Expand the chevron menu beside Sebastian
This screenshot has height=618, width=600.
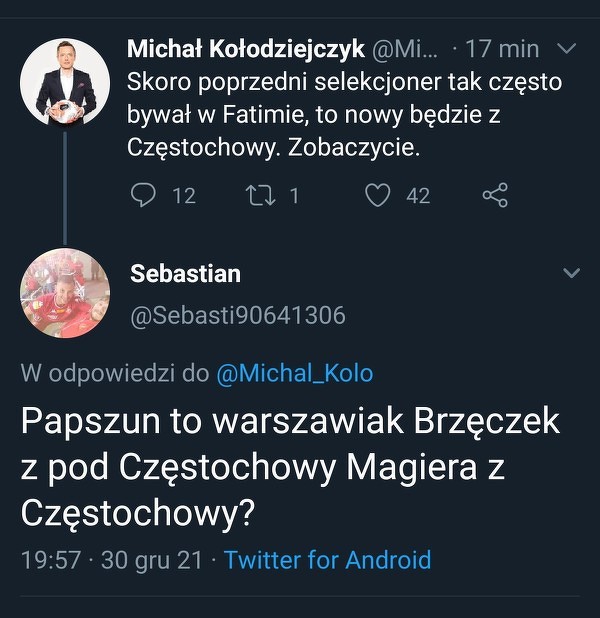click(x=572, y=273)
